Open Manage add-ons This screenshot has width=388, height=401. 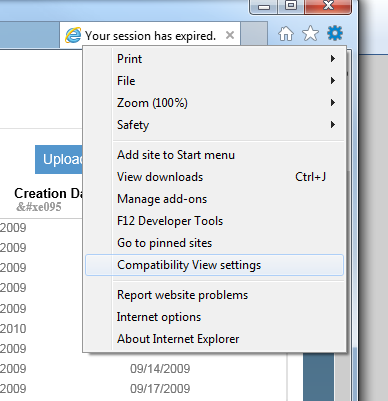pyautogui.click(x=215, y=199)
